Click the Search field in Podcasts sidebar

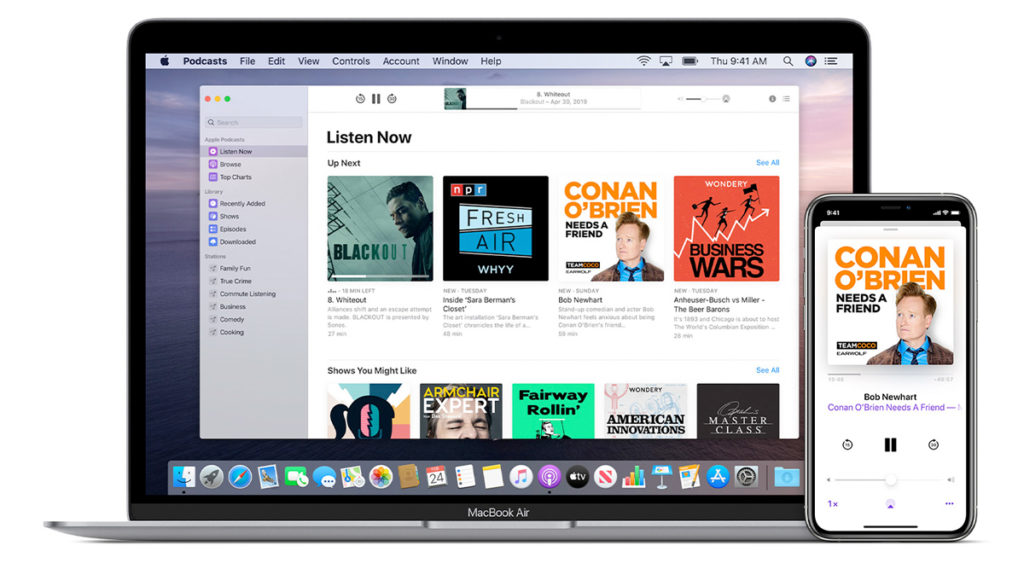[254, 122]
